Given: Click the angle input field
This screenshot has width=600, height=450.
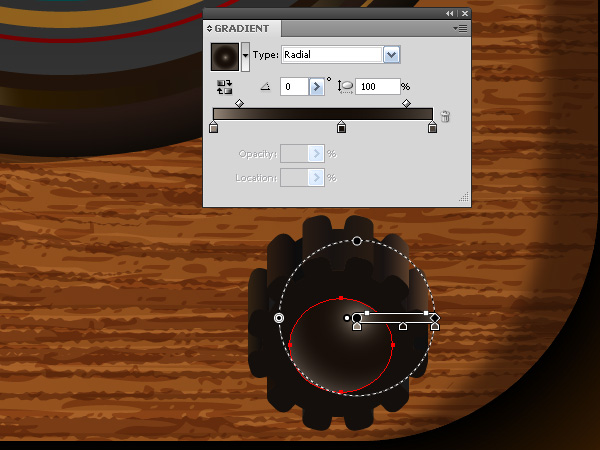Looking at the screenshot, I should [294, 87].
